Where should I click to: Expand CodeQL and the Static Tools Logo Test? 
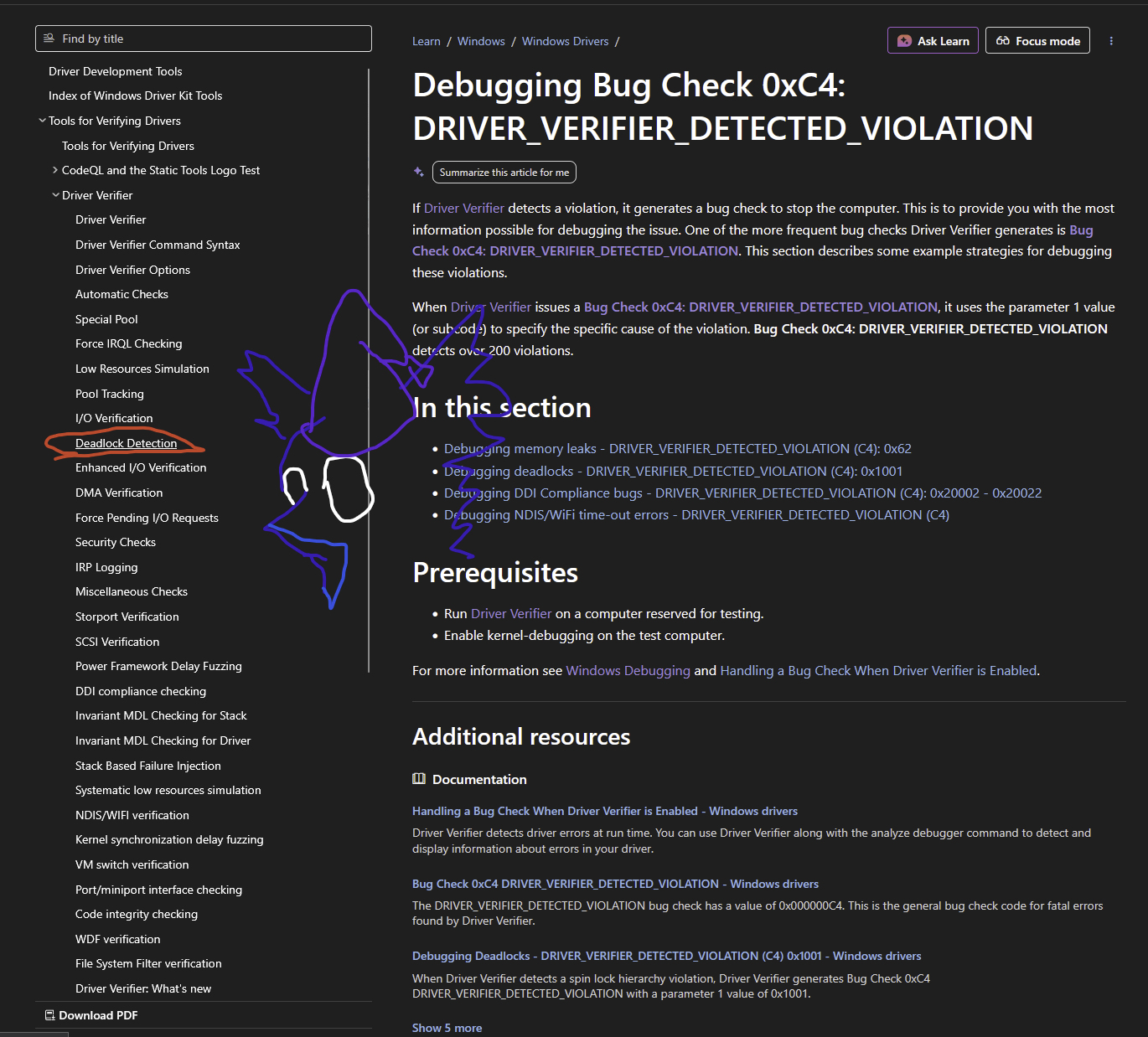point(55,170)
